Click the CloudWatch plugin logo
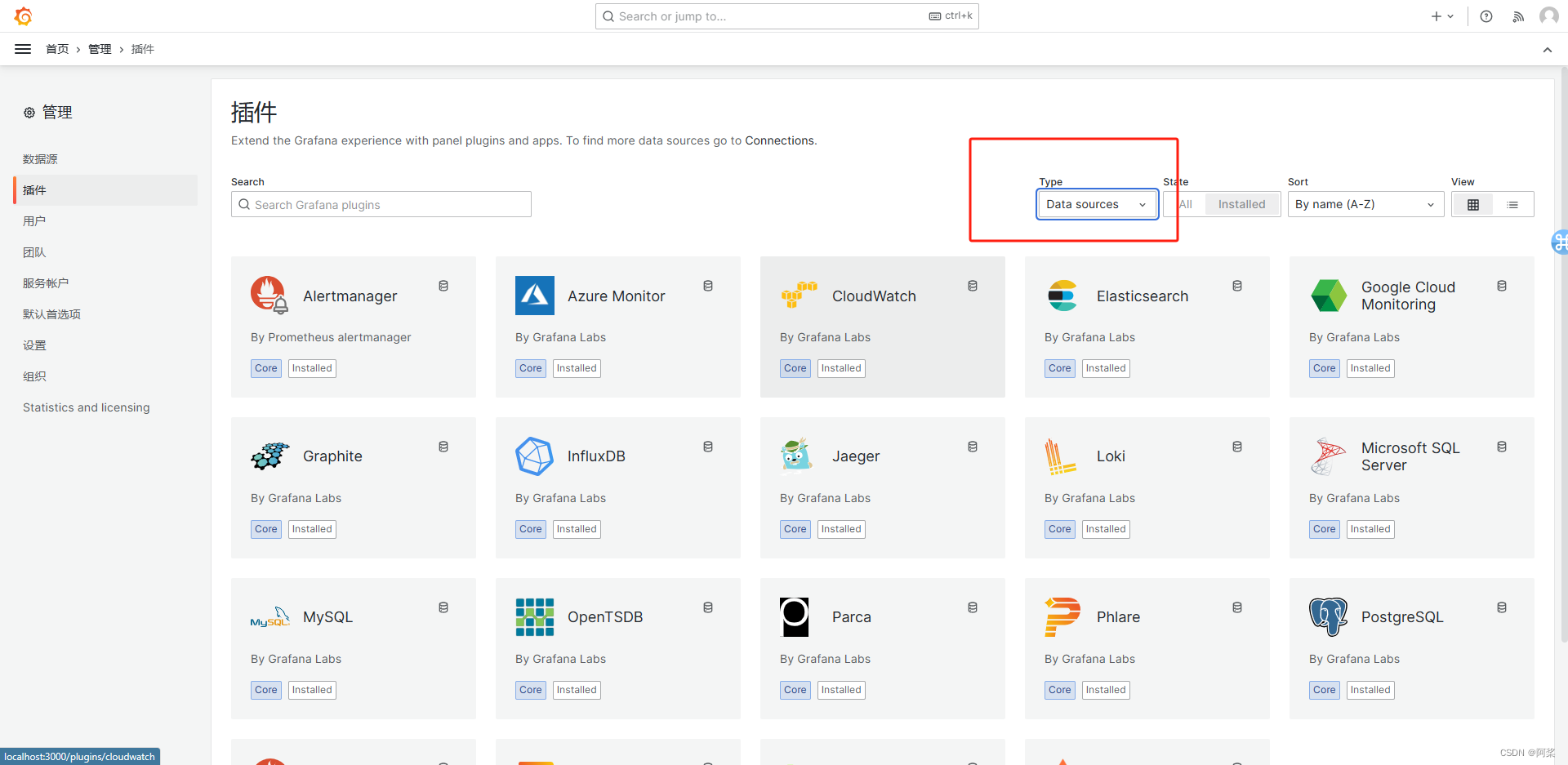This screenshot has height=765, width=1568. 799,296
